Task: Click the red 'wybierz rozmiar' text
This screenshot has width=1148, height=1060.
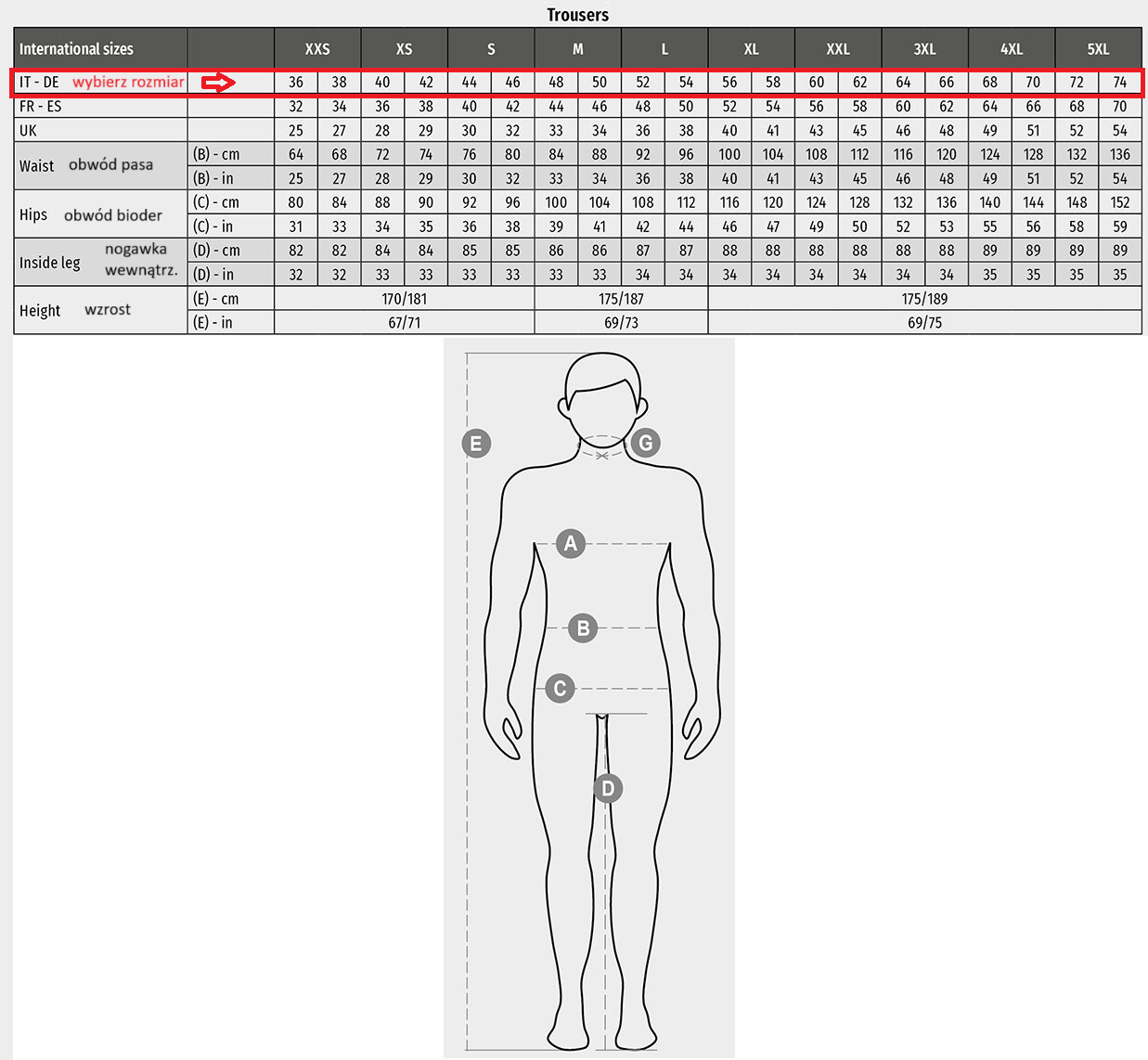Action: (x=128, y=82)
